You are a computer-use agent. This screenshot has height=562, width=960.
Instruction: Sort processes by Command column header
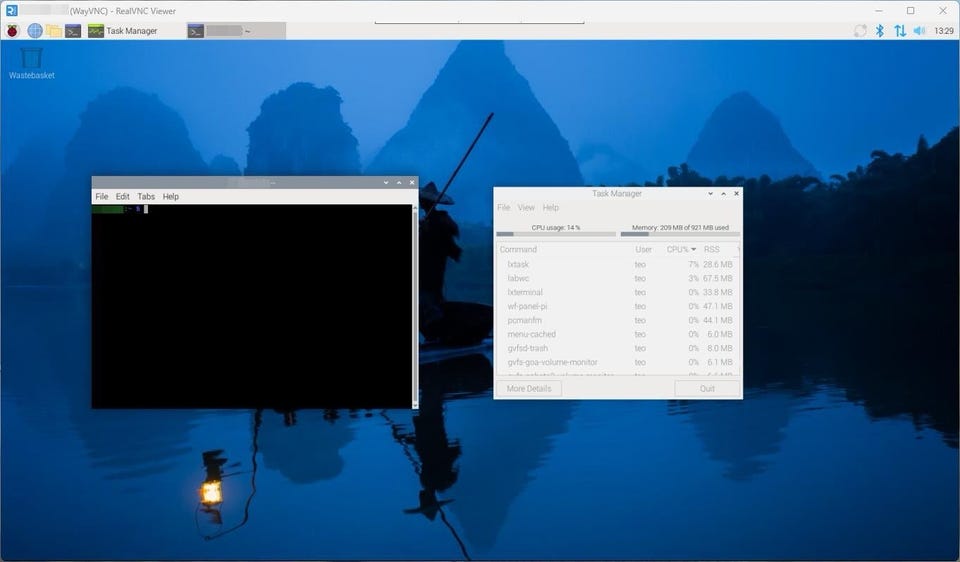(518, 249)
